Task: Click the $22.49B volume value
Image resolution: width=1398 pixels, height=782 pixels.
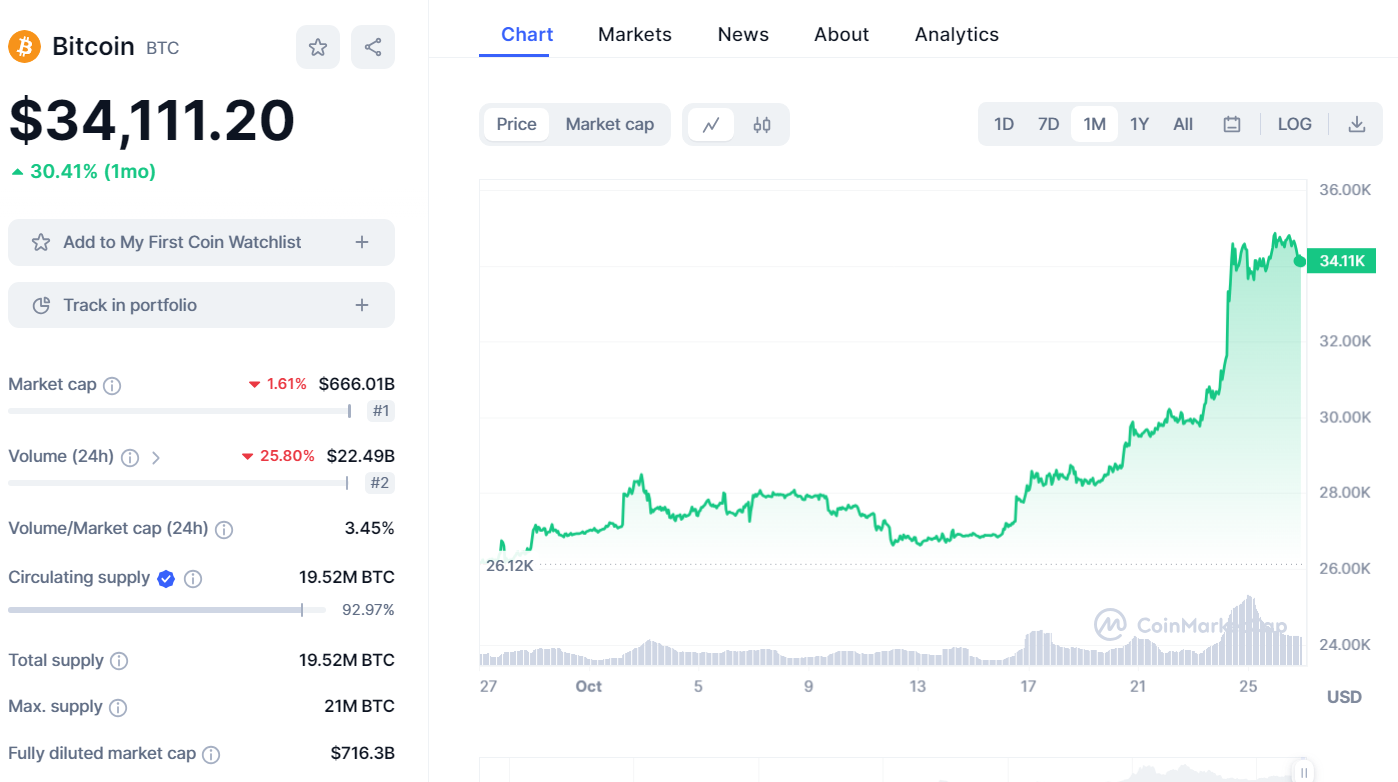Action: point(361,456)
